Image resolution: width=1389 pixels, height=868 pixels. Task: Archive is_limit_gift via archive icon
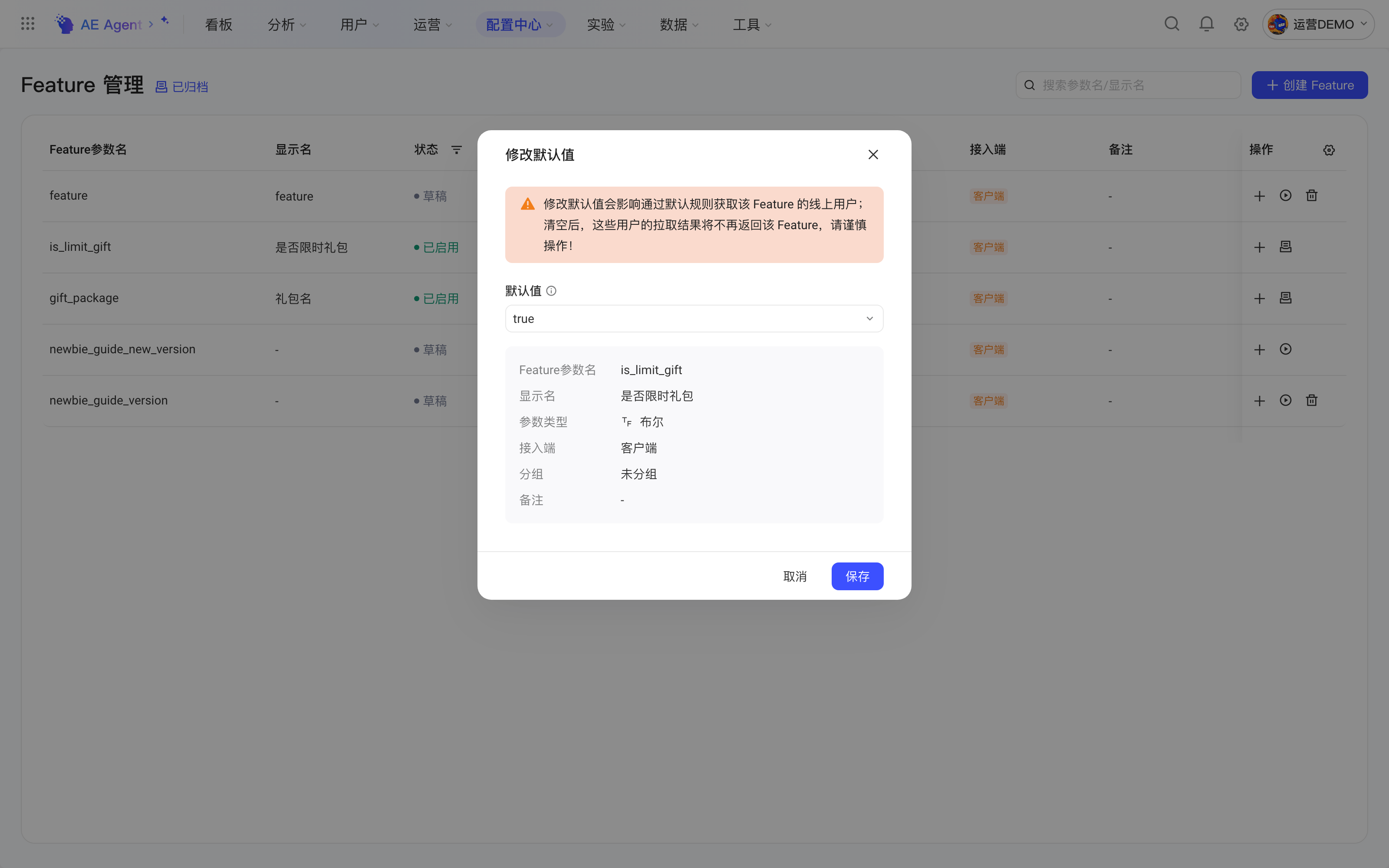(1286, 247)
